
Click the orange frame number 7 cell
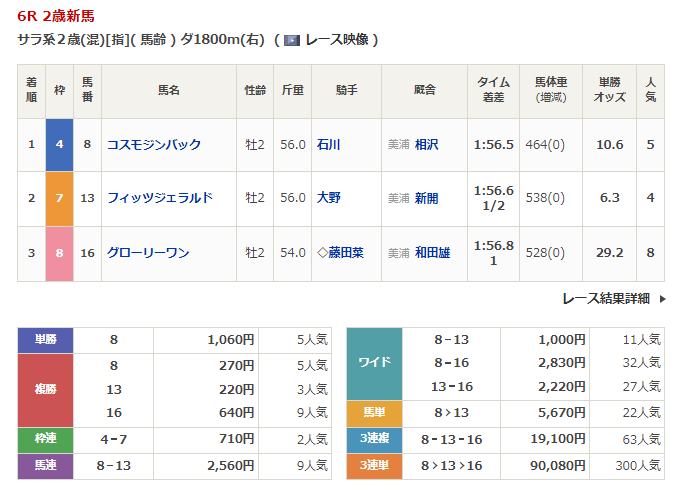pyautogui.click(x=59, y=198)
